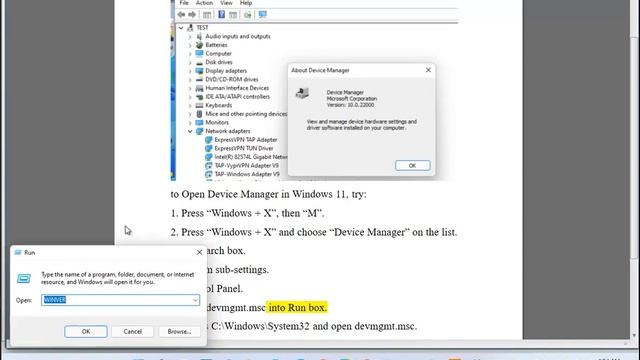Click the Keyboards category icon
Image resolution: width=640 pixels, height=360 pixels.
(199, 105)
